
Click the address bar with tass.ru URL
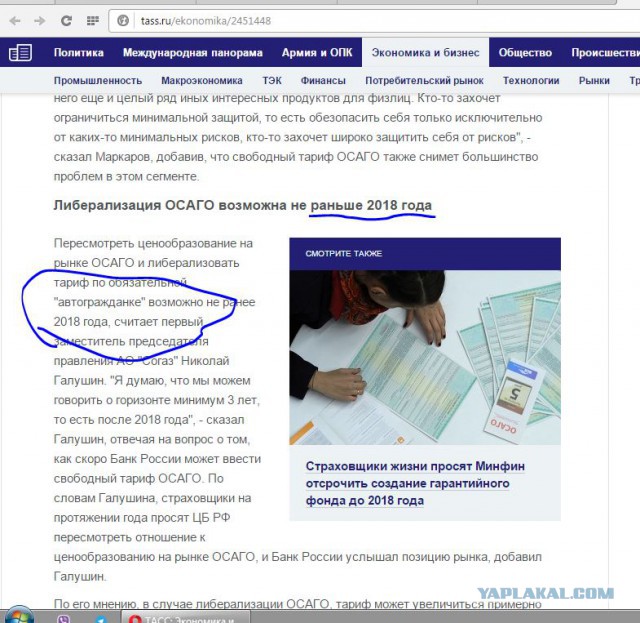[373, 20]
